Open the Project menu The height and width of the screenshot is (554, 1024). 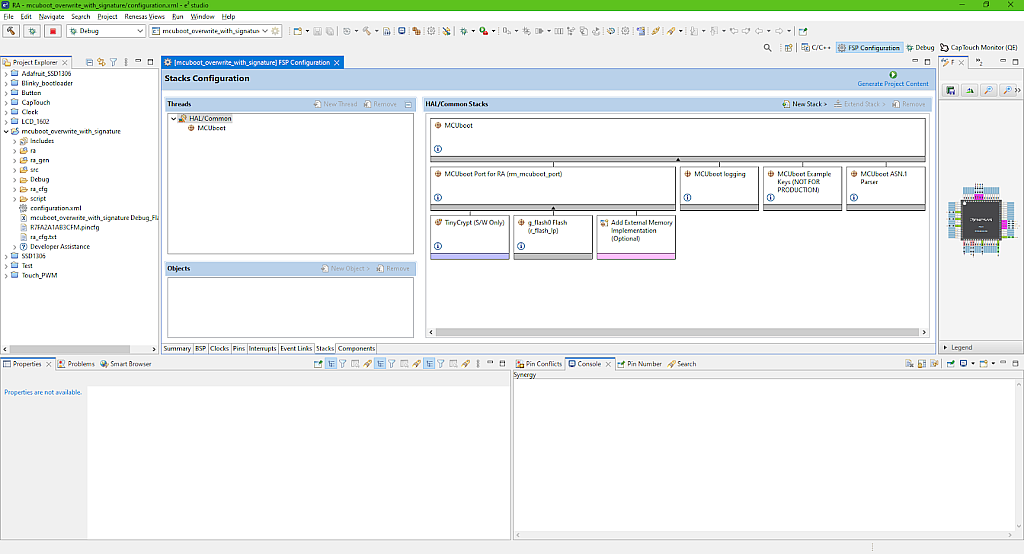107,16
